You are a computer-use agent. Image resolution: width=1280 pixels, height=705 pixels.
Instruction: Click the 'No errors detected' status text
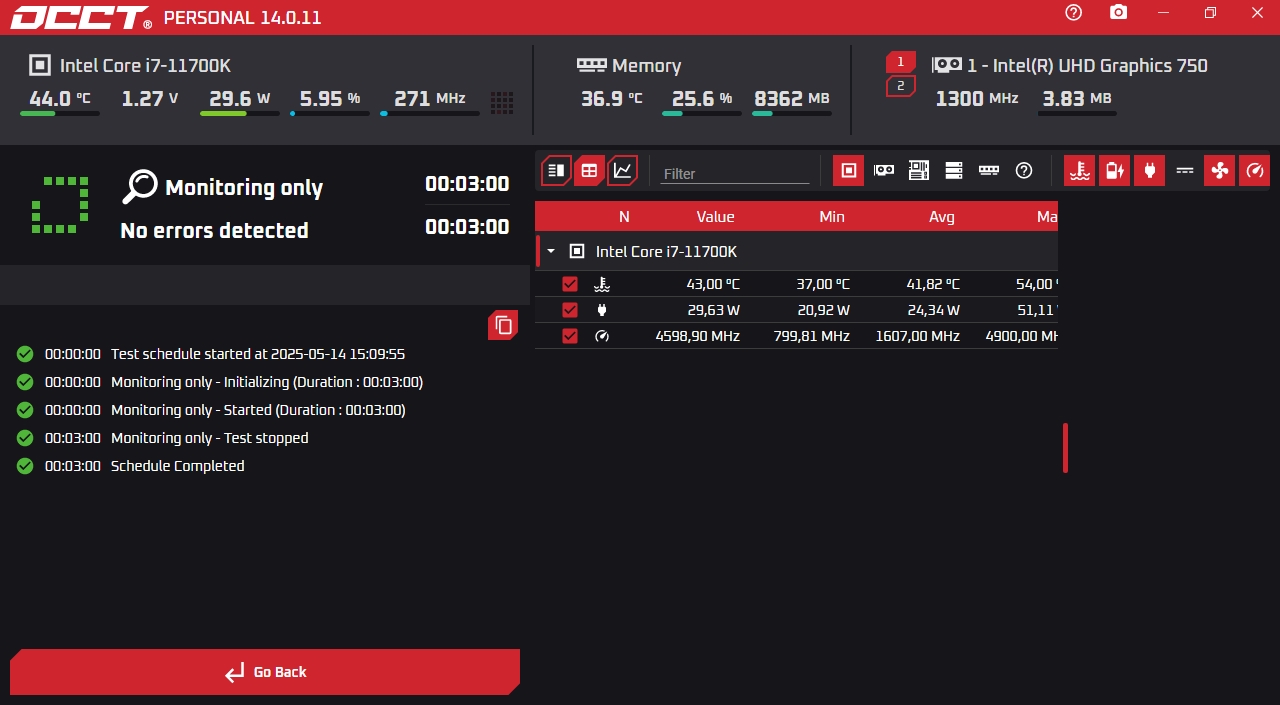click(x=214, y=230)
